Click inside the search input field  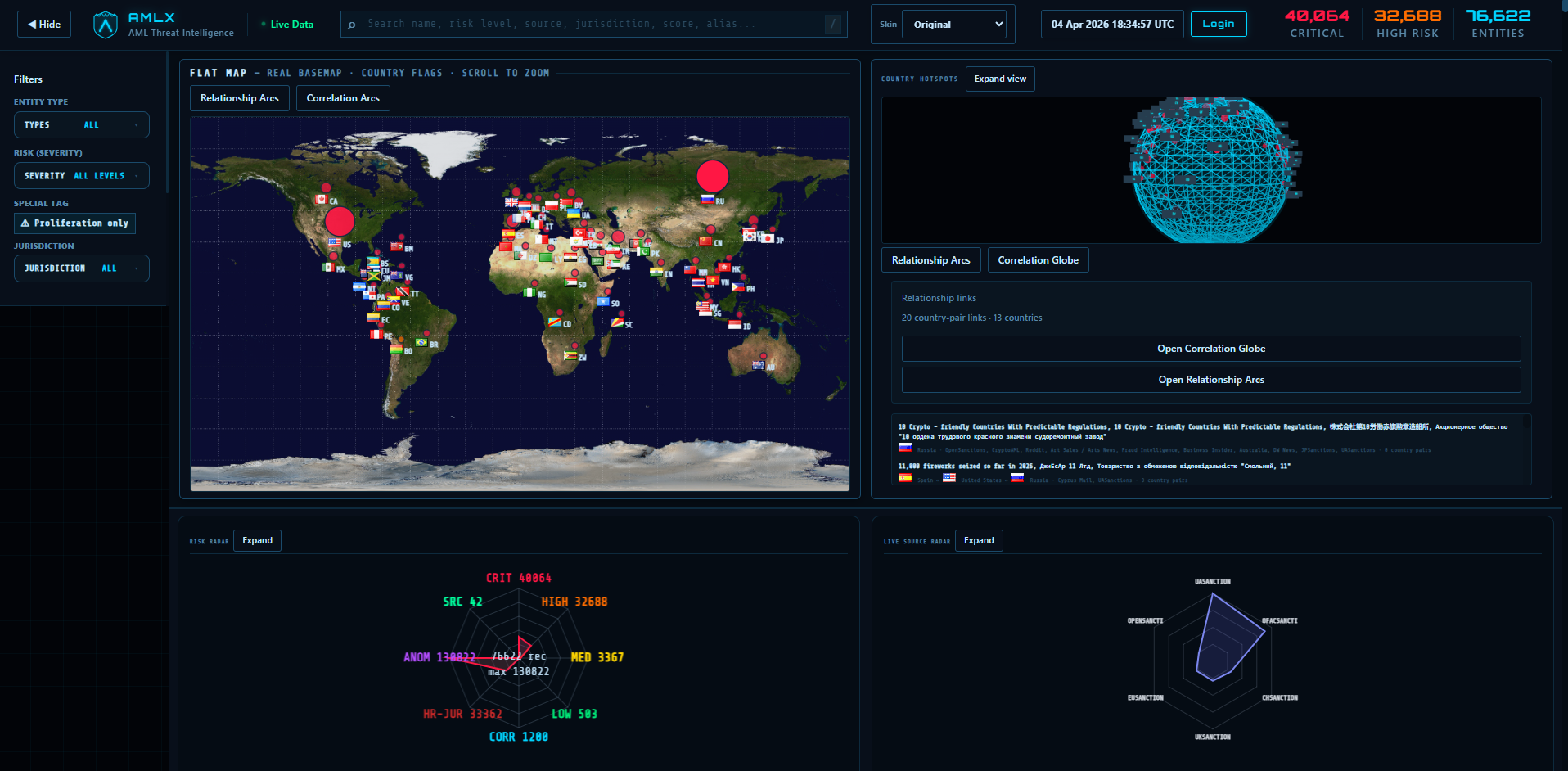pyautogui.click(x=573, y=24)
